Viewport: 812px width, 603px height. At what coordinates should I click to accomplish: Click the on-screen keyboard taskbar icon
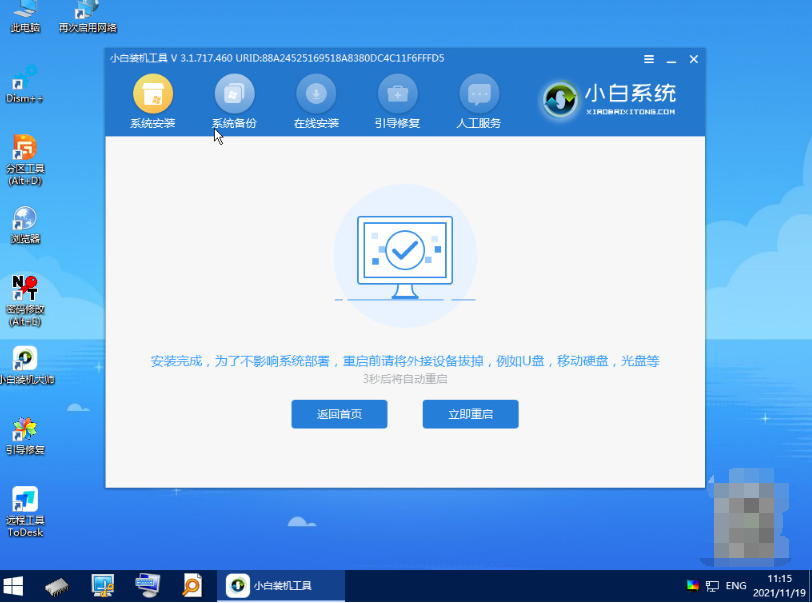[148, 586]
